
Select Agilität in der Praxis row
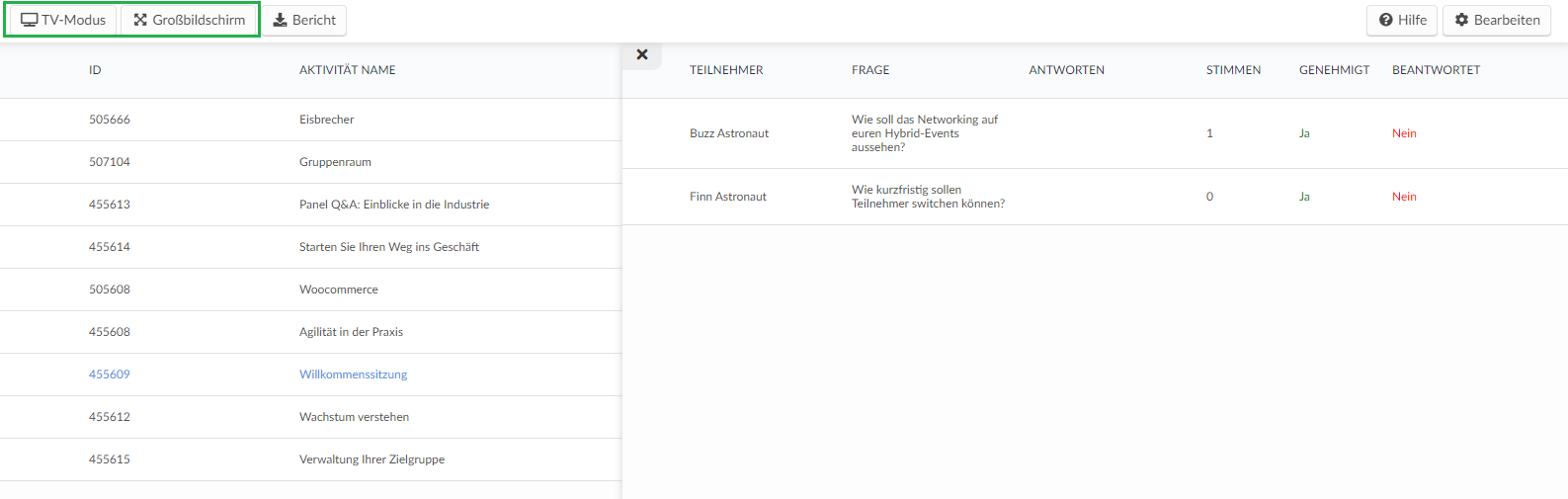[x=310, y=332]
